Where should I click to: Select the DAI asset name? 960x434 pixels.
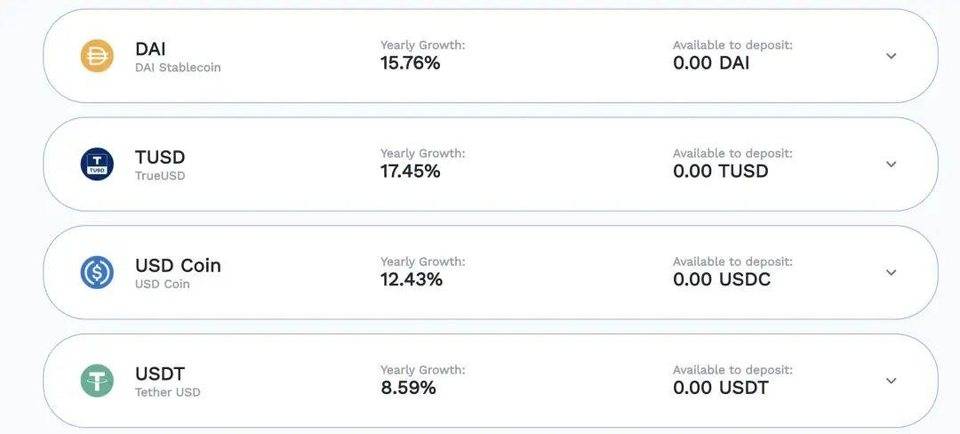tap(151, 49)
